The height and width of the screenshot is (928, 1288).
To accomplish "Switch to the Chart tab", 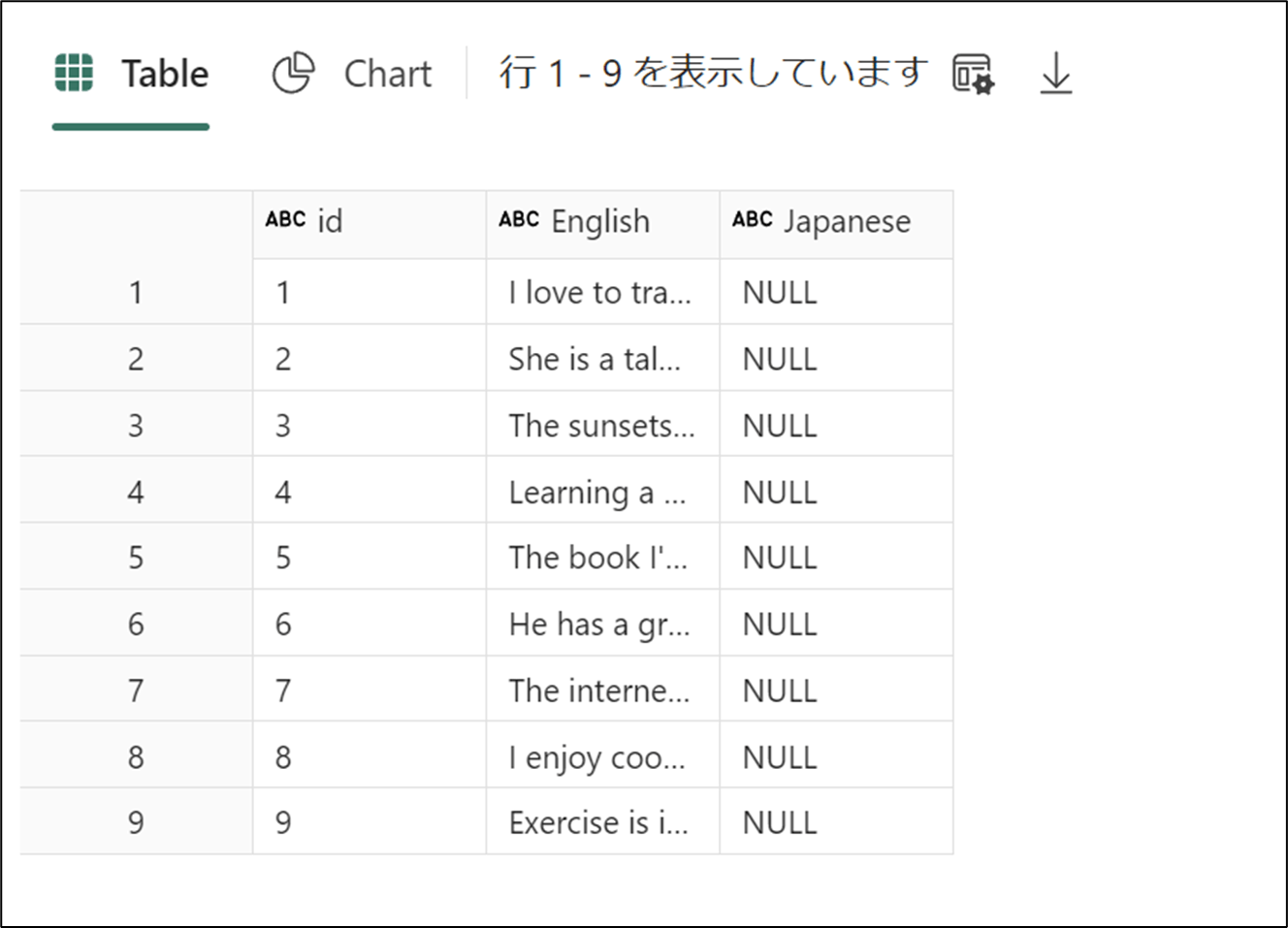I will click(x=387, y=74).
